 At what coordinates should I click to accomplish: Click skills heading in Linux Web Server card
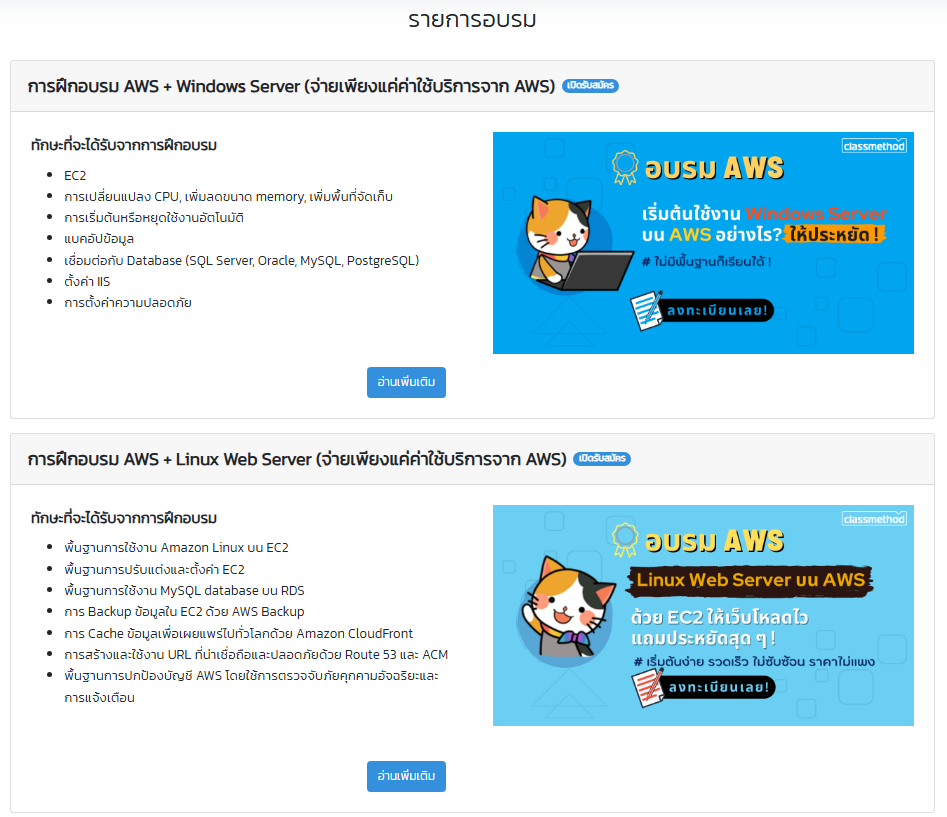(124, 519)
